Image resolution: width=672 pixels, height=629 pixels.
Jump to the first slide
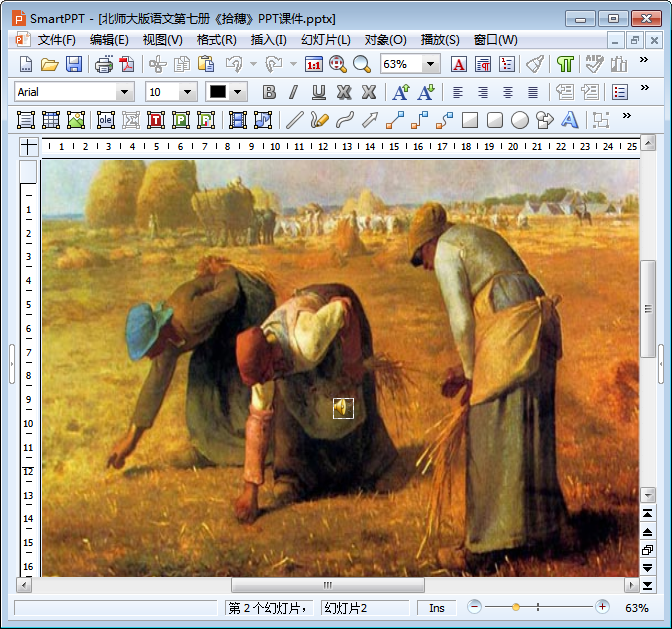[648, 513]
